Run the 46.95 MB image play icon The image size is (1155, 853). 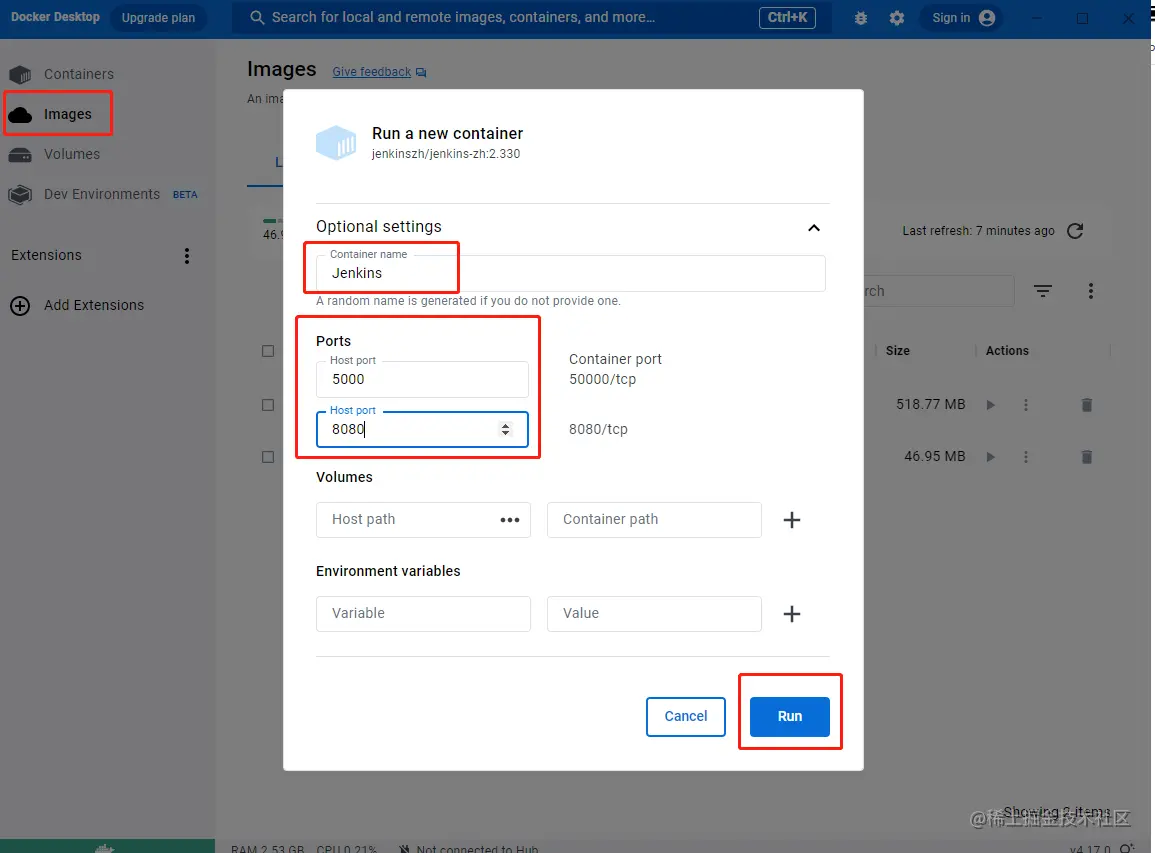pyautogui.click(x=991, y=457)
